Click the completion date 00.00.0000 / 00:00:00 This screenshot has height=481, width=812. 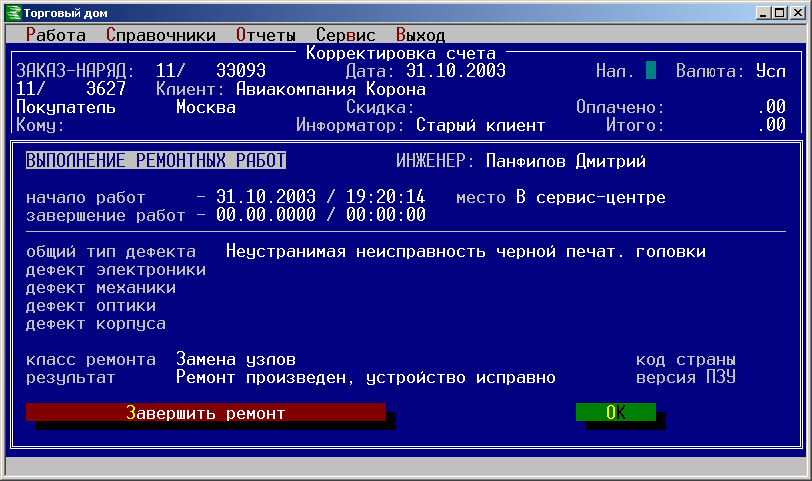pyautogui.click(x=321, y=214)
